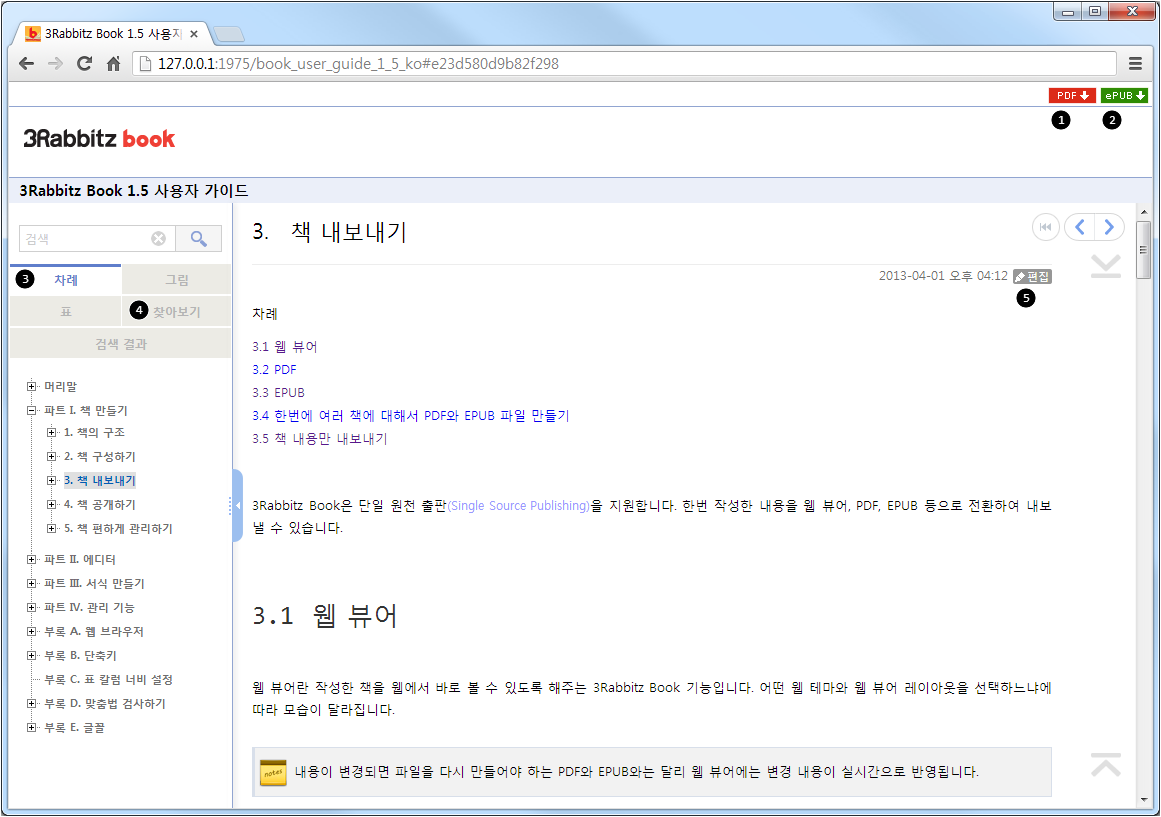Open link 3.1 웹 뷰어
Screen dimensions: 1161x817
click(x=284, y=347)
